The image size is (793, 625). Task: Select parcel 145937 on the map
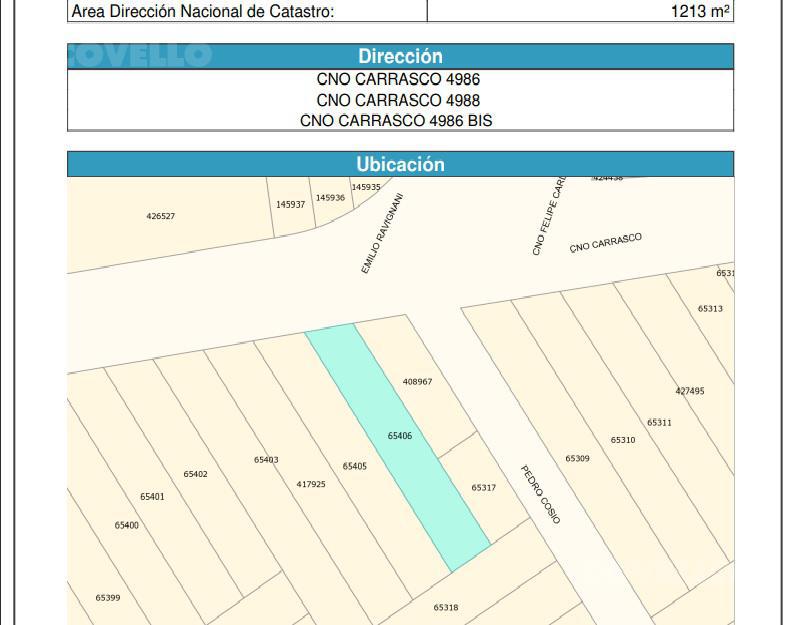tap(290, 205)
